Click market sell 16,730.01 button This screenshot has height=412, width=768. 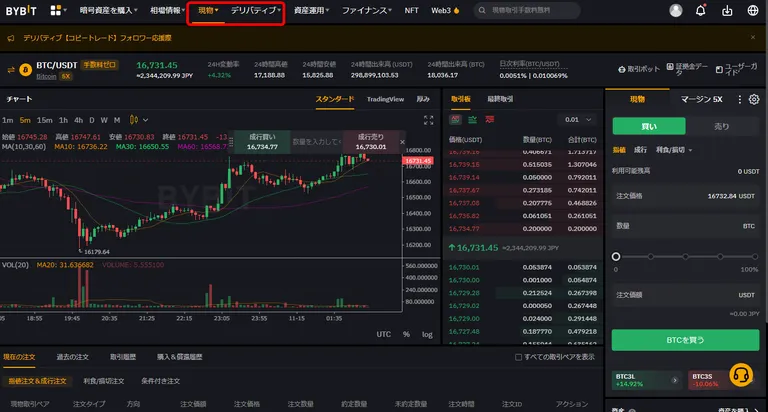tap(371, 142)
